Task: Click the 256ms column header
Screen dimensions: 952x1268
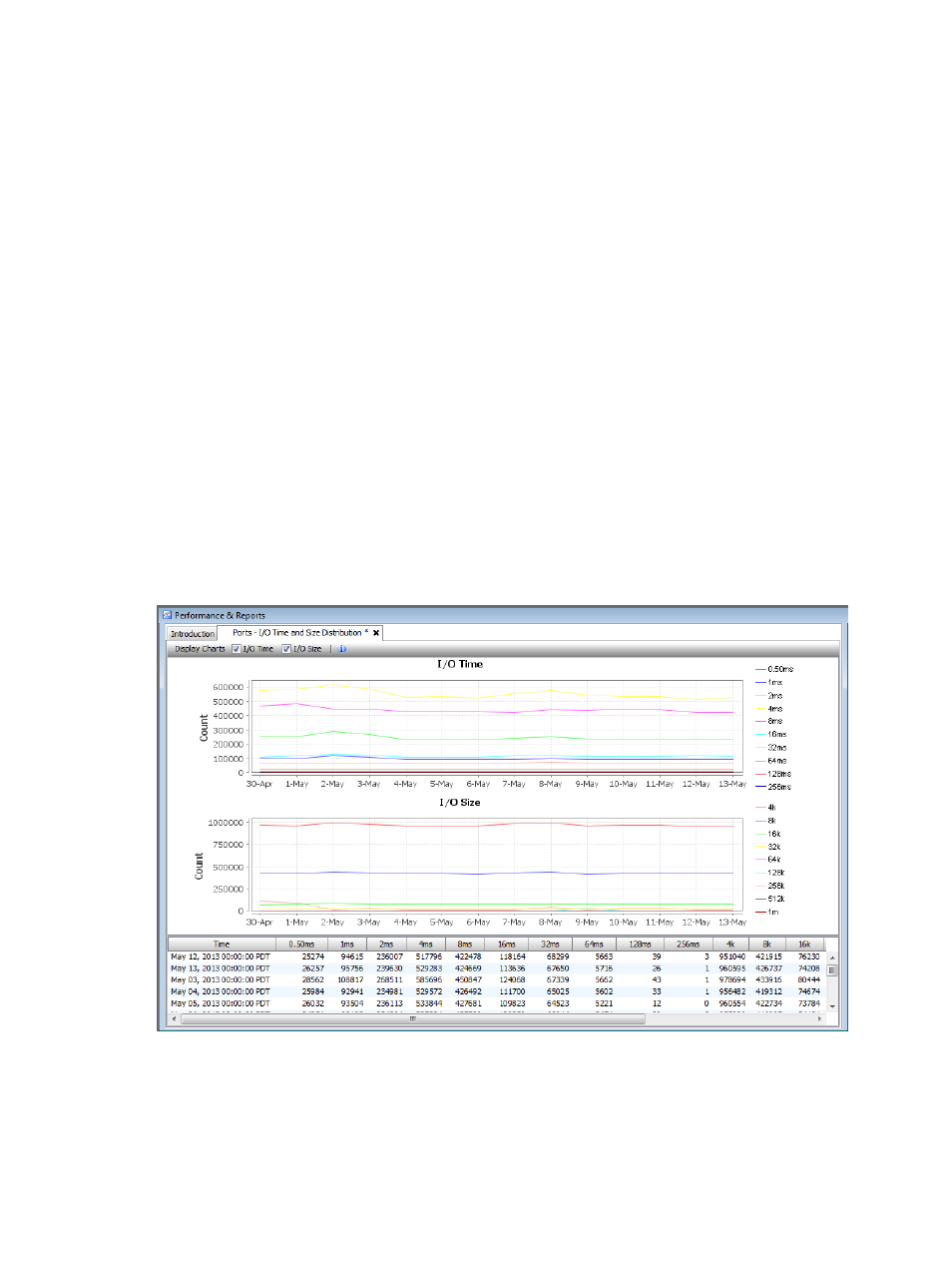Action: tap(689, 944)
